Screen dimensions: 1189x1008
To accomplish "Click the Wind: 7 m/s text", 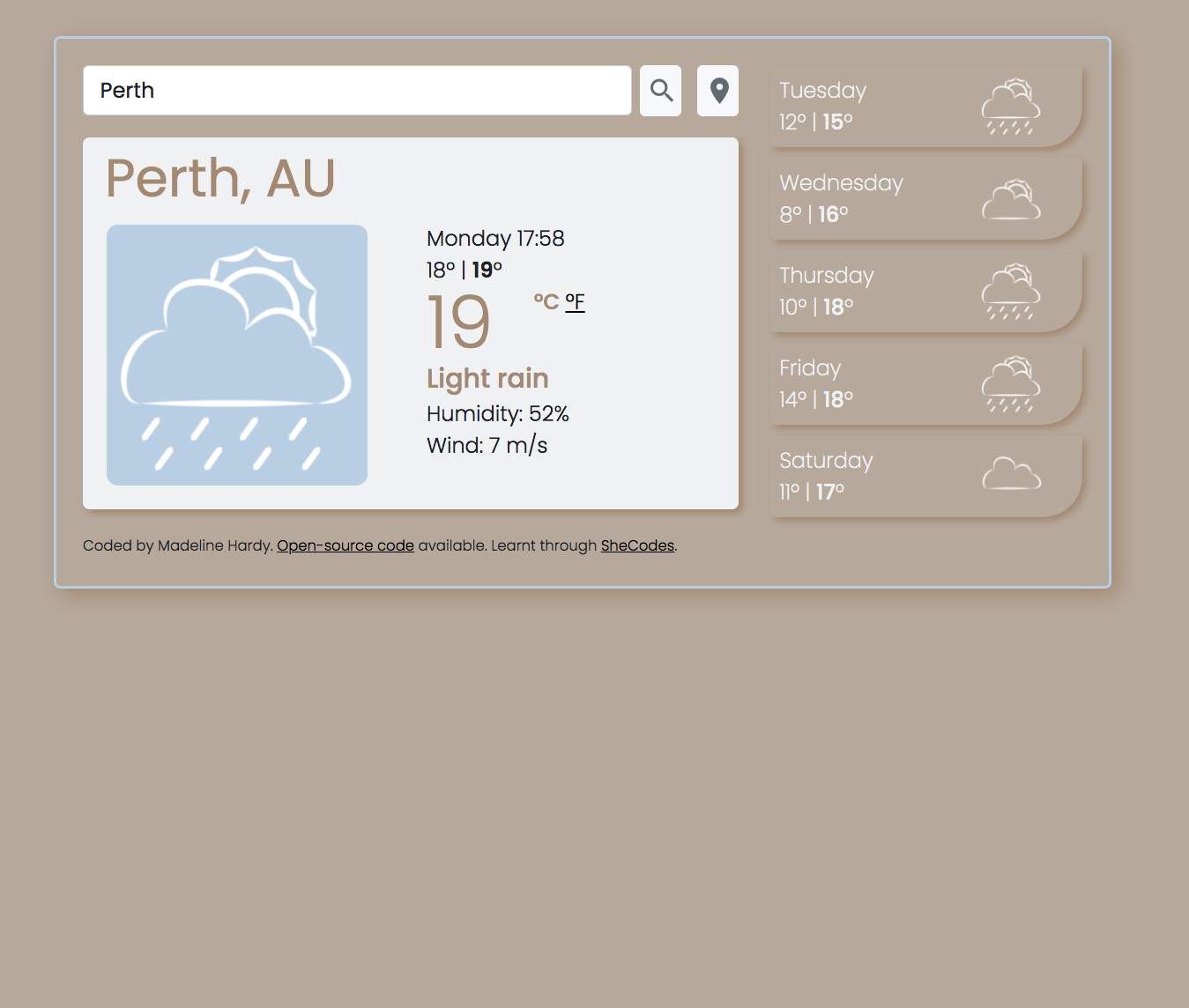I will (487, 446).
